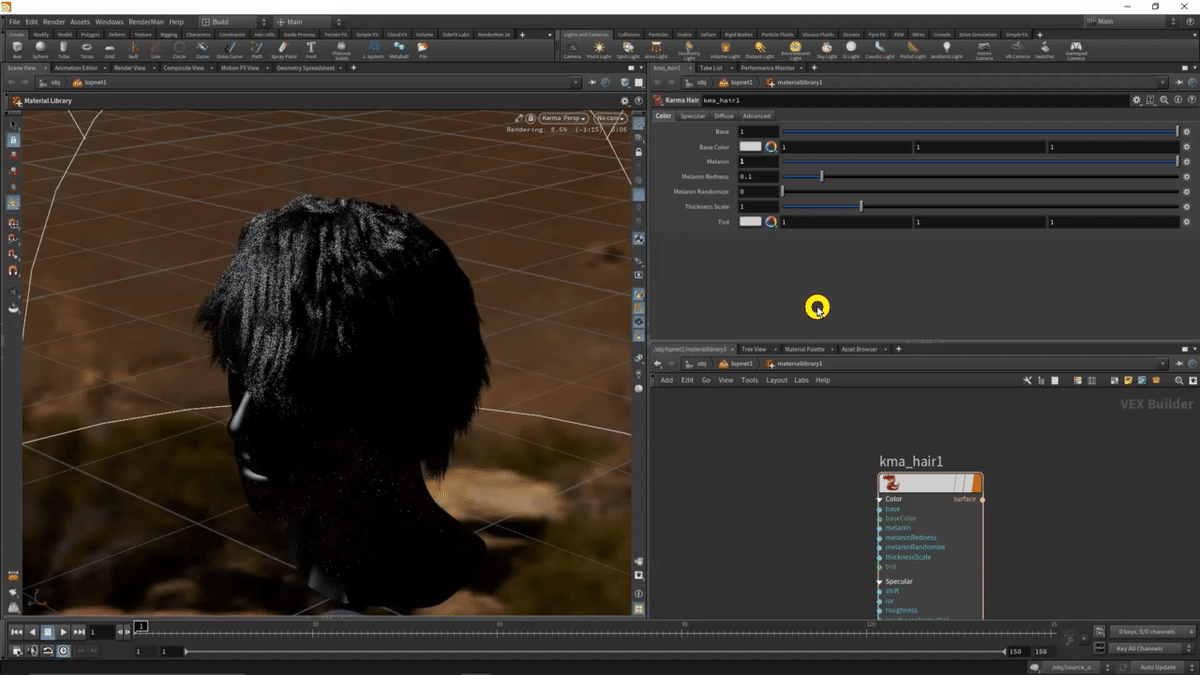Image resolution: width=1200 pixels, height=675 pixels.
Task: Open the Karma Persp camera dropdown
Action: pyautogui.click(x=565, y=118)
